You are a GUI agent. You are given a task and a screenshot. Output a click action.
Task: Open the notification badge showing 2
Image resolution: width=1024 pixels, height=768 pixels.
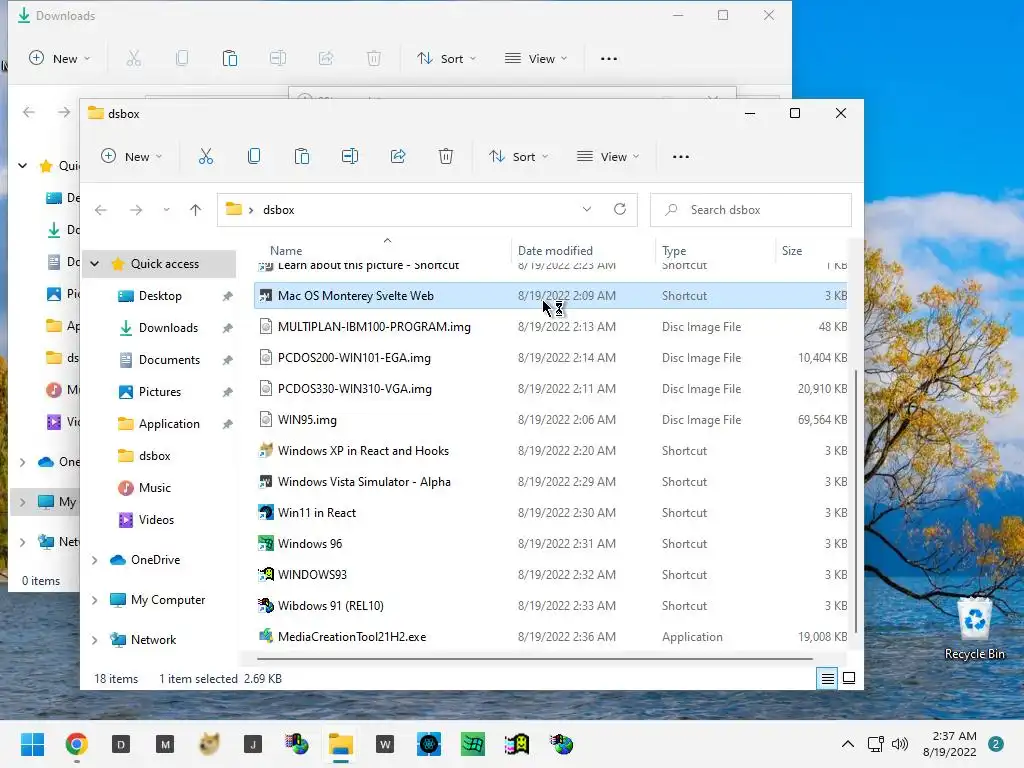pos(995,744)
